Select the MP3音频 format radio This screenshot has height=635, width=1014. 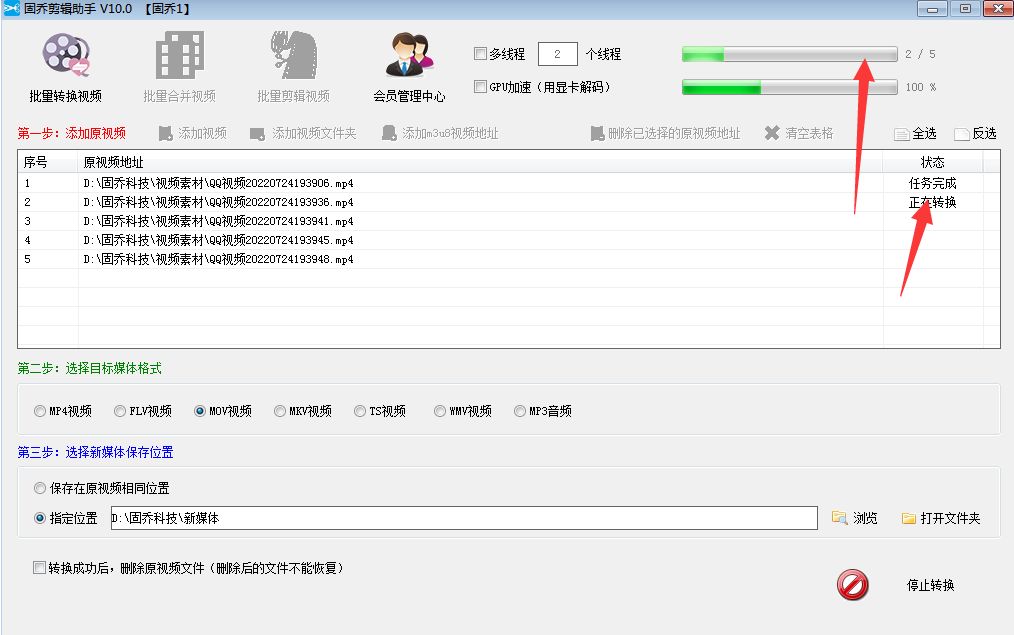520,411
